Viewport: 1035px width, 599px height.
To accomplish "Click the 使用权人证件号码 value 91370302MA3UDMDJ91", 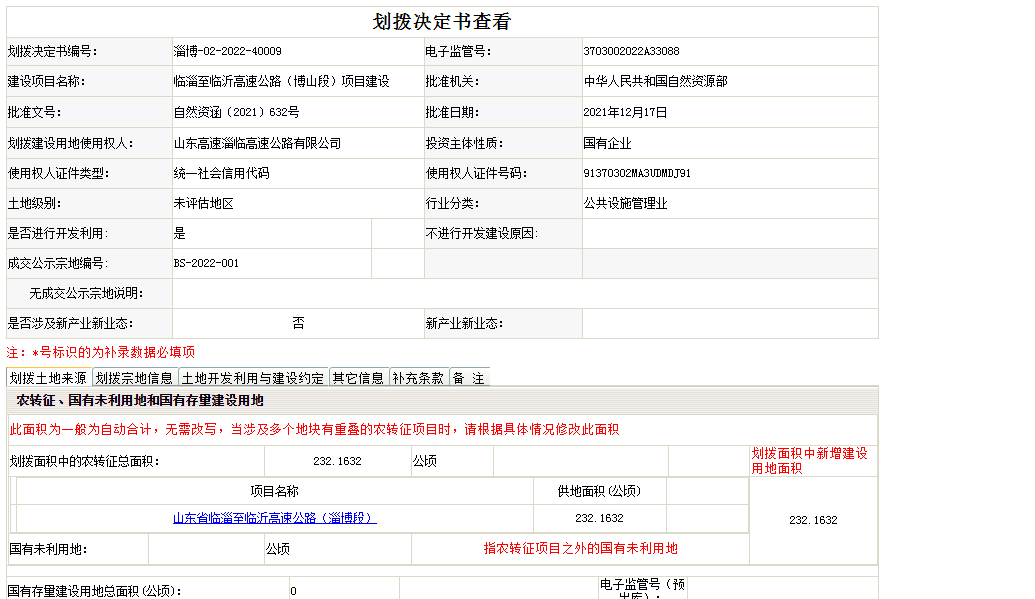I will 637,174.
